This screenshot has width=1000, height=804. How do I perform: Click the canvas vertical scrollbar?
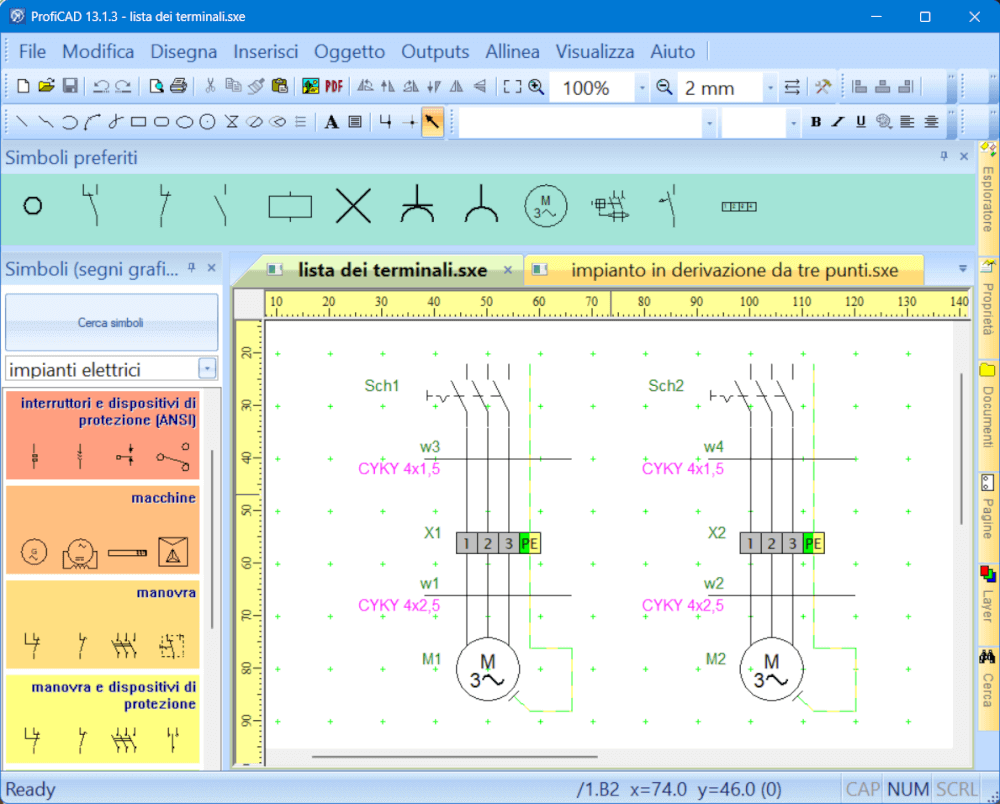click(961, 449)
